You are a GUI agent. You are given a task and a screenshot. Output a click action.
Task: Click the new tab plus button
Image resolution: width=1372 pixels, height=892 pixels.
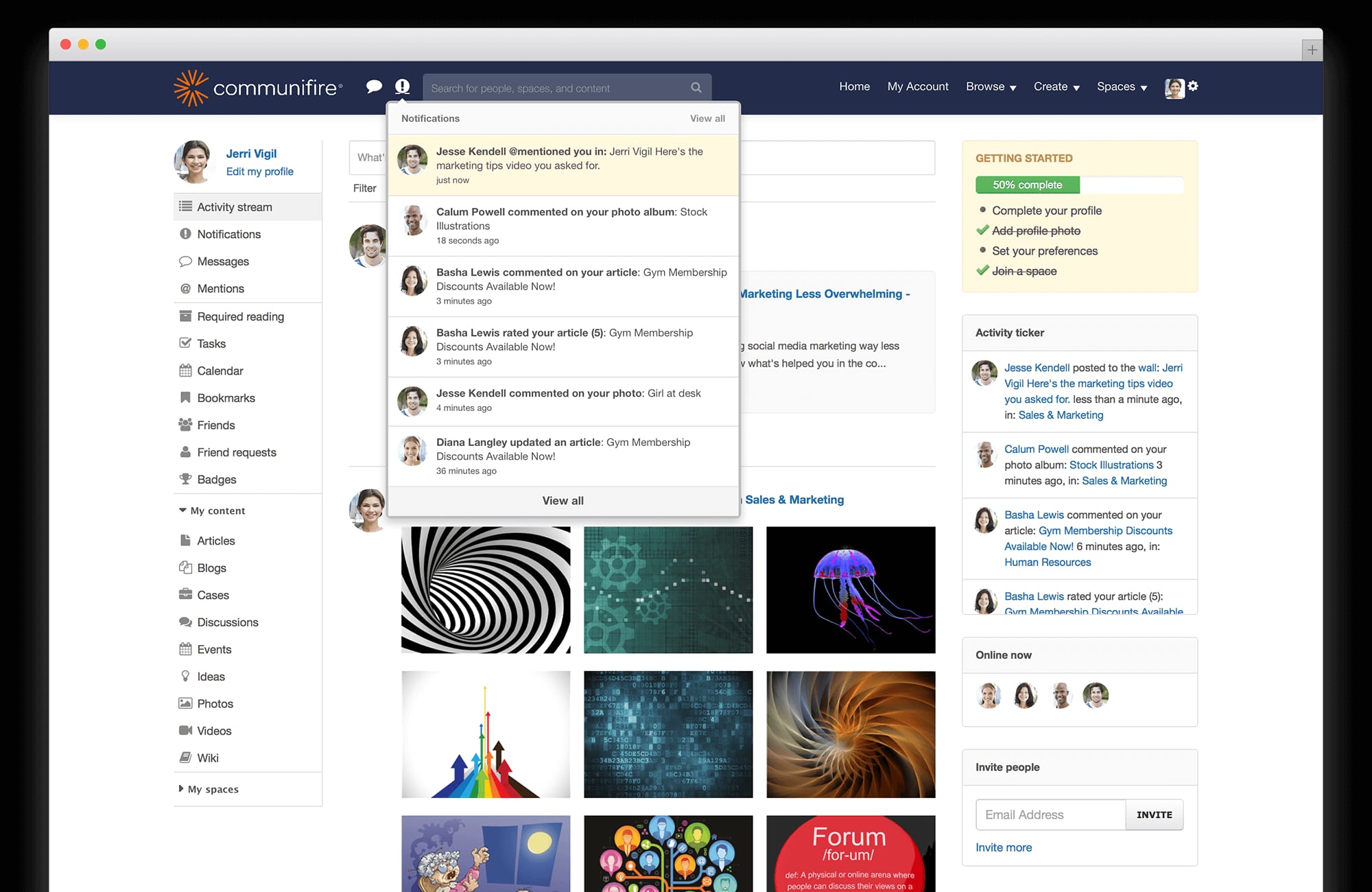1312,50
